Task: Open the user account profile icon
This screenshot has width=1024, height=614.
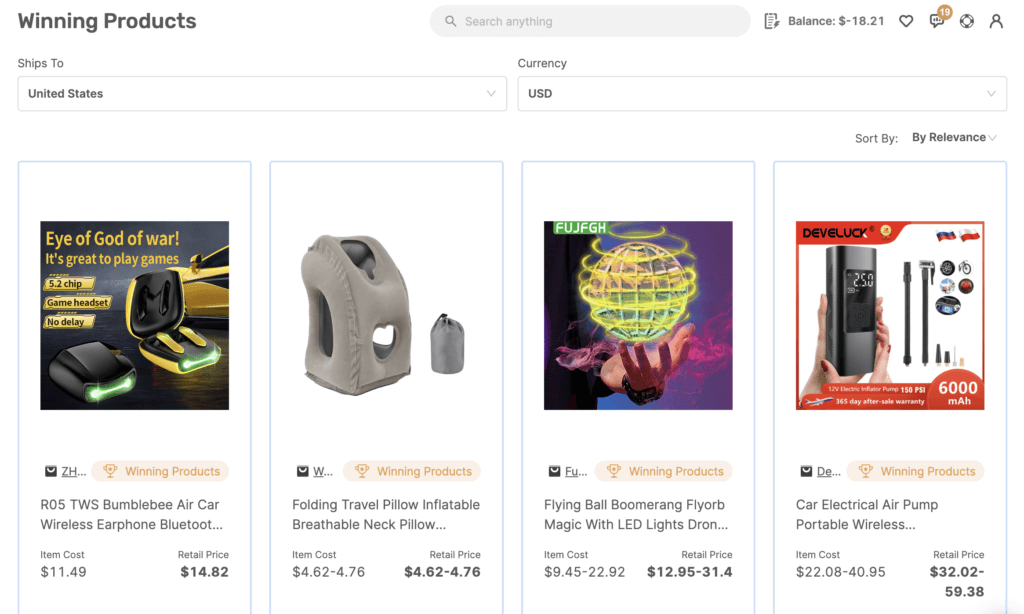Action: (x=996, y=21)
